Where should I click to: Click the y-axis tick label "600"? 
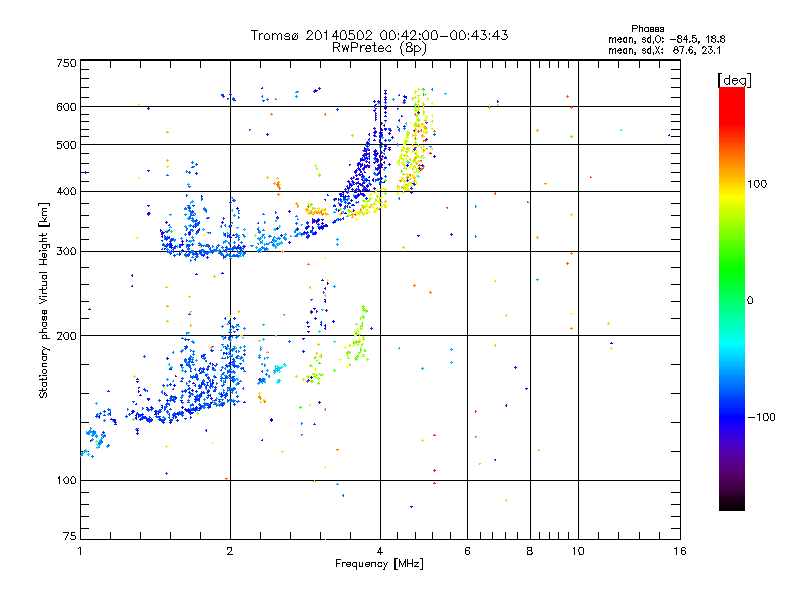tap(66, 107)
